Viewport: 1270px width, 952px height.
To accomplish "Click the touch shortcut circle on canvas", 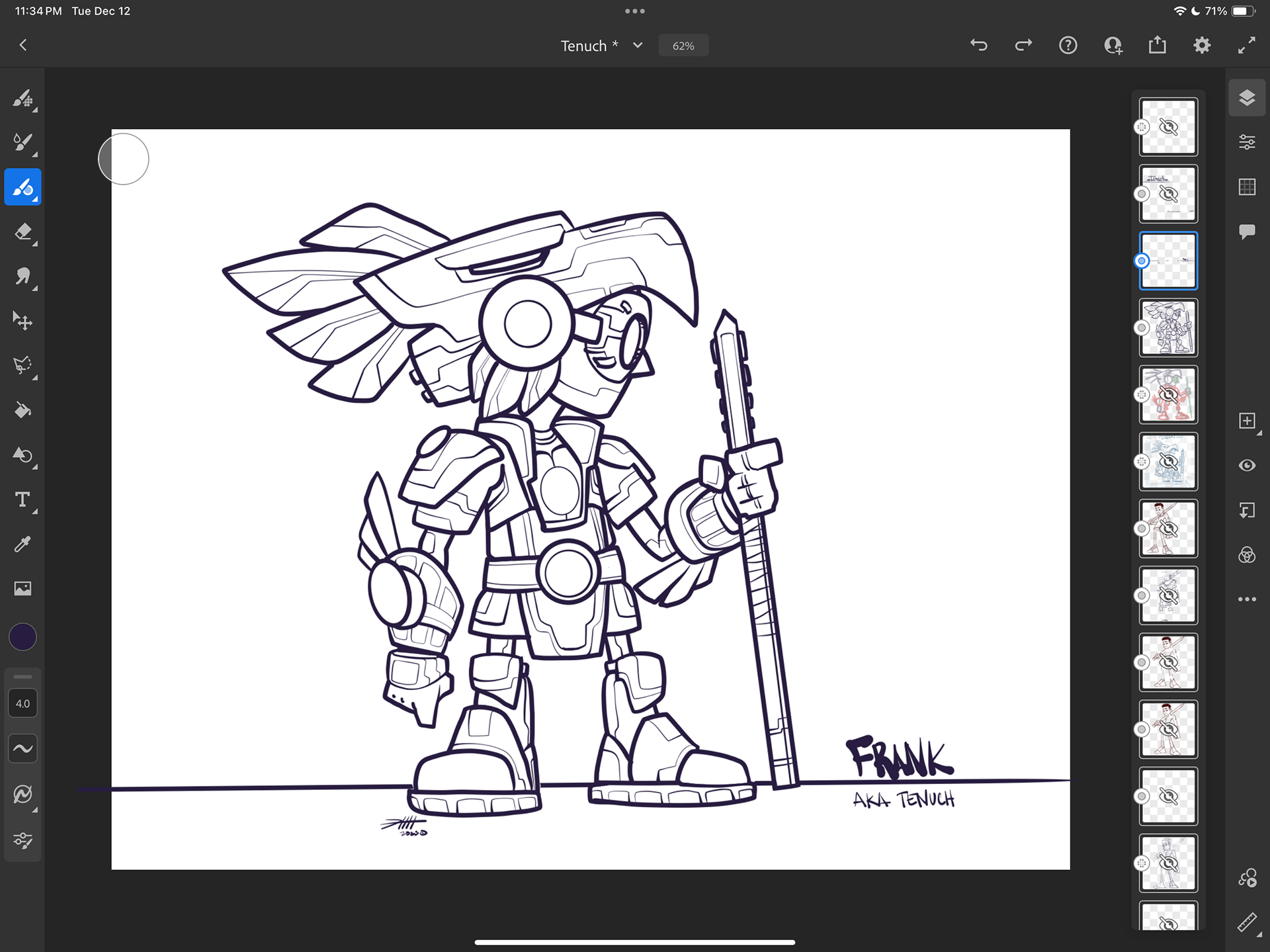I will tap(124, 159).
